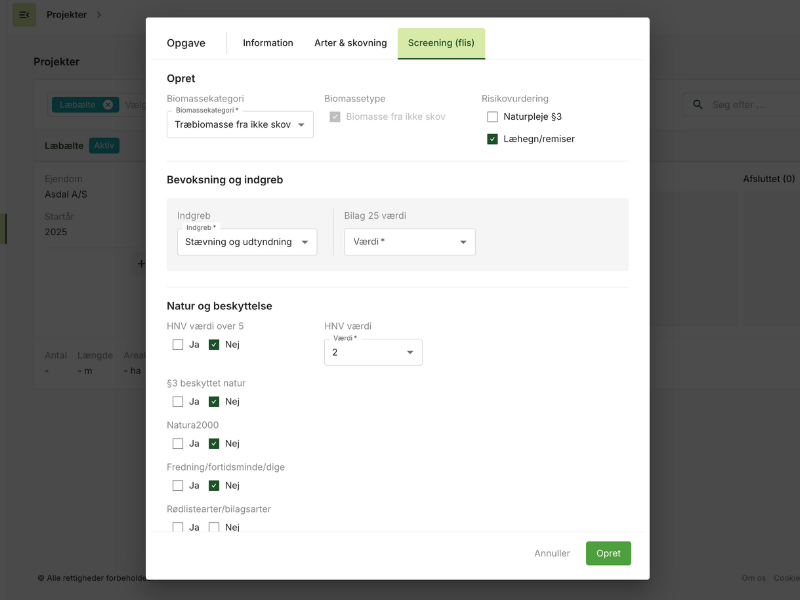Select the Screening (flis) tab
The height and width of the screenshot is (600, 800).
(441, 43)
